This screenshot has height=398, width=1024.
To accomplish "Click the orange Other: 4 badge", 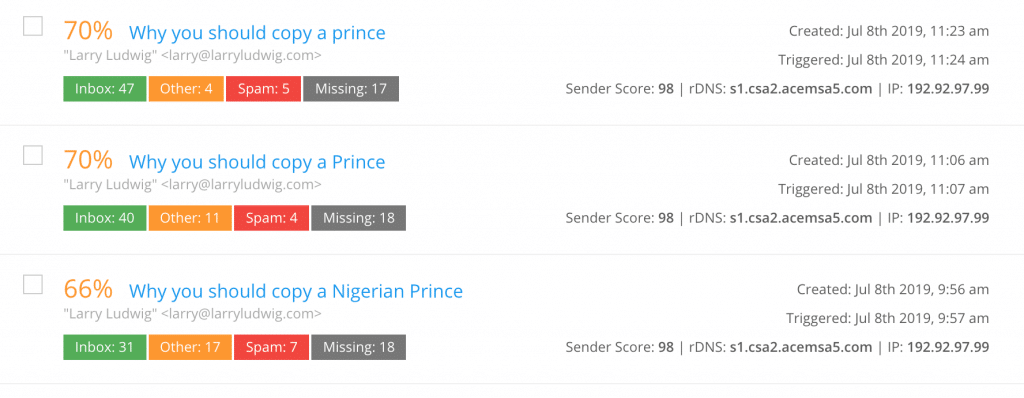I will click(x=186, y=89).
